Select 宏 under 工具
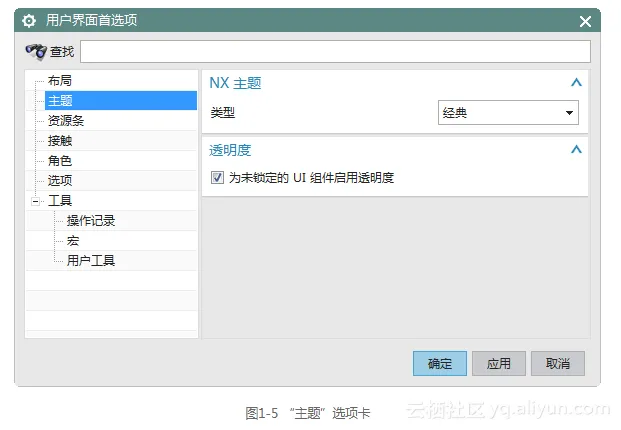This screenshot has width=621, height=430. click(x=72, y=241)
